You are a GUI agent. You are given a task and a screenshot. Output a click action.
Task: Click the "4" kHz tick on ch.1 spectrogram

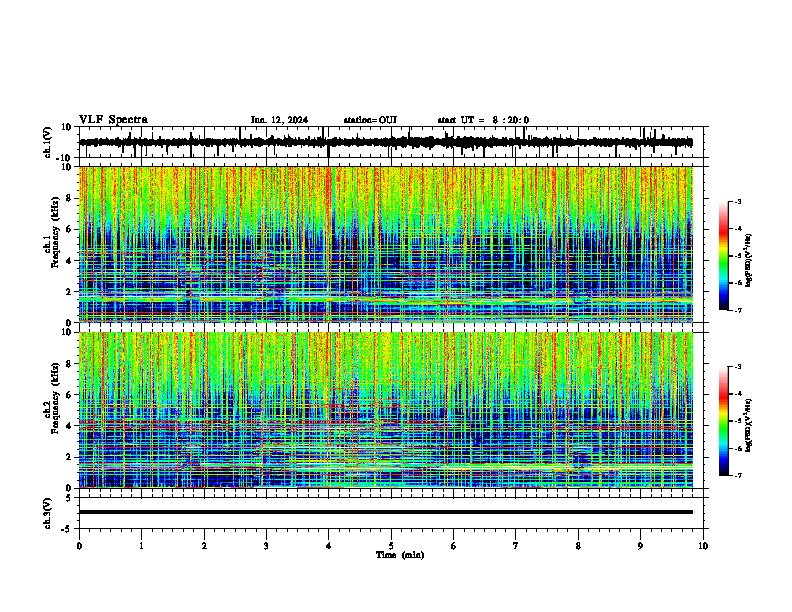point(69,261)
